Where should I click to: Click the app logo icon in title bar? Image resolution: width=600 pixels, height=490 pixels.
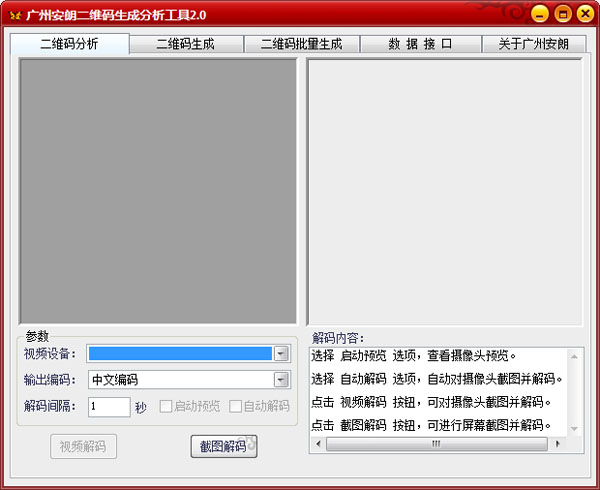[x=14, y=14]
